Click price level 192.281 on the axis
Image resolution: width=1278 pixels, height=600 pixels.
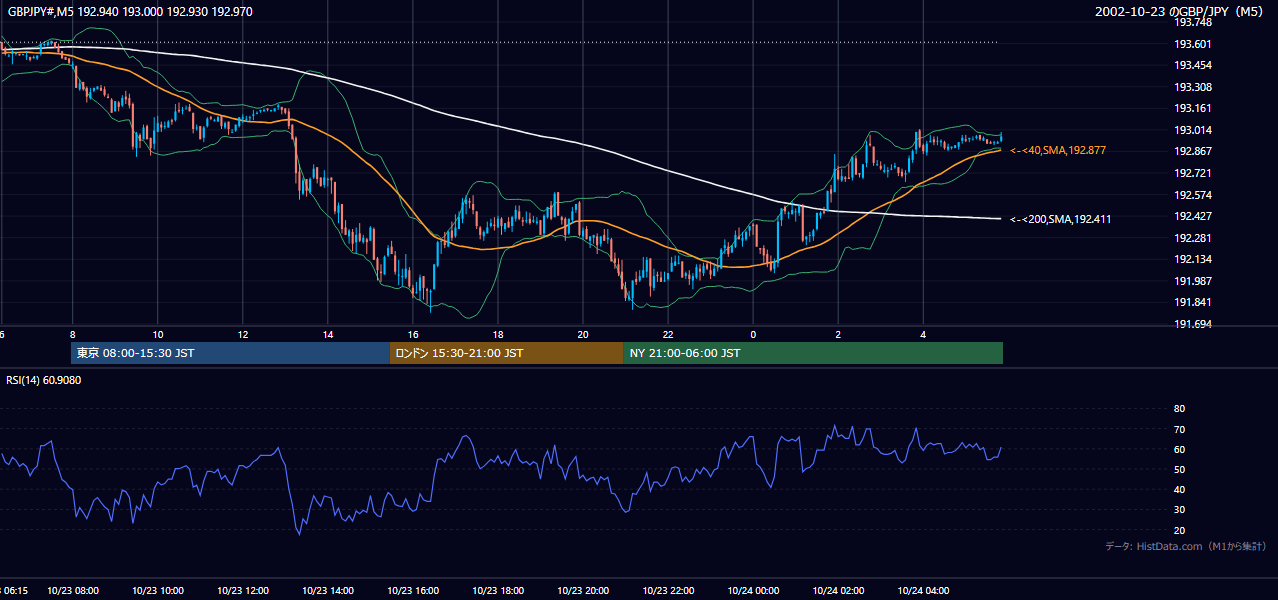coord(1192,238)
